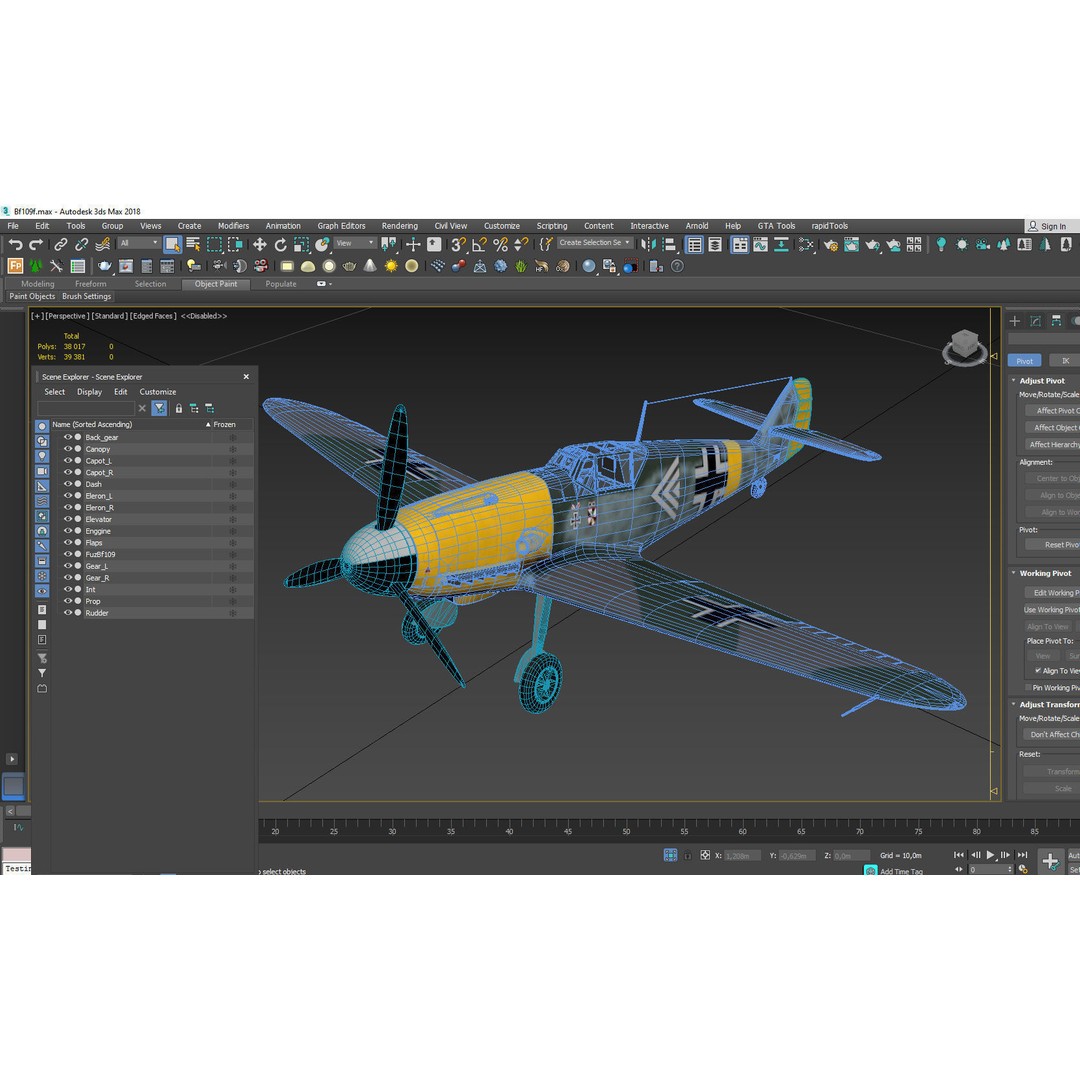Open Select by Name list icon

pos(194,245)
